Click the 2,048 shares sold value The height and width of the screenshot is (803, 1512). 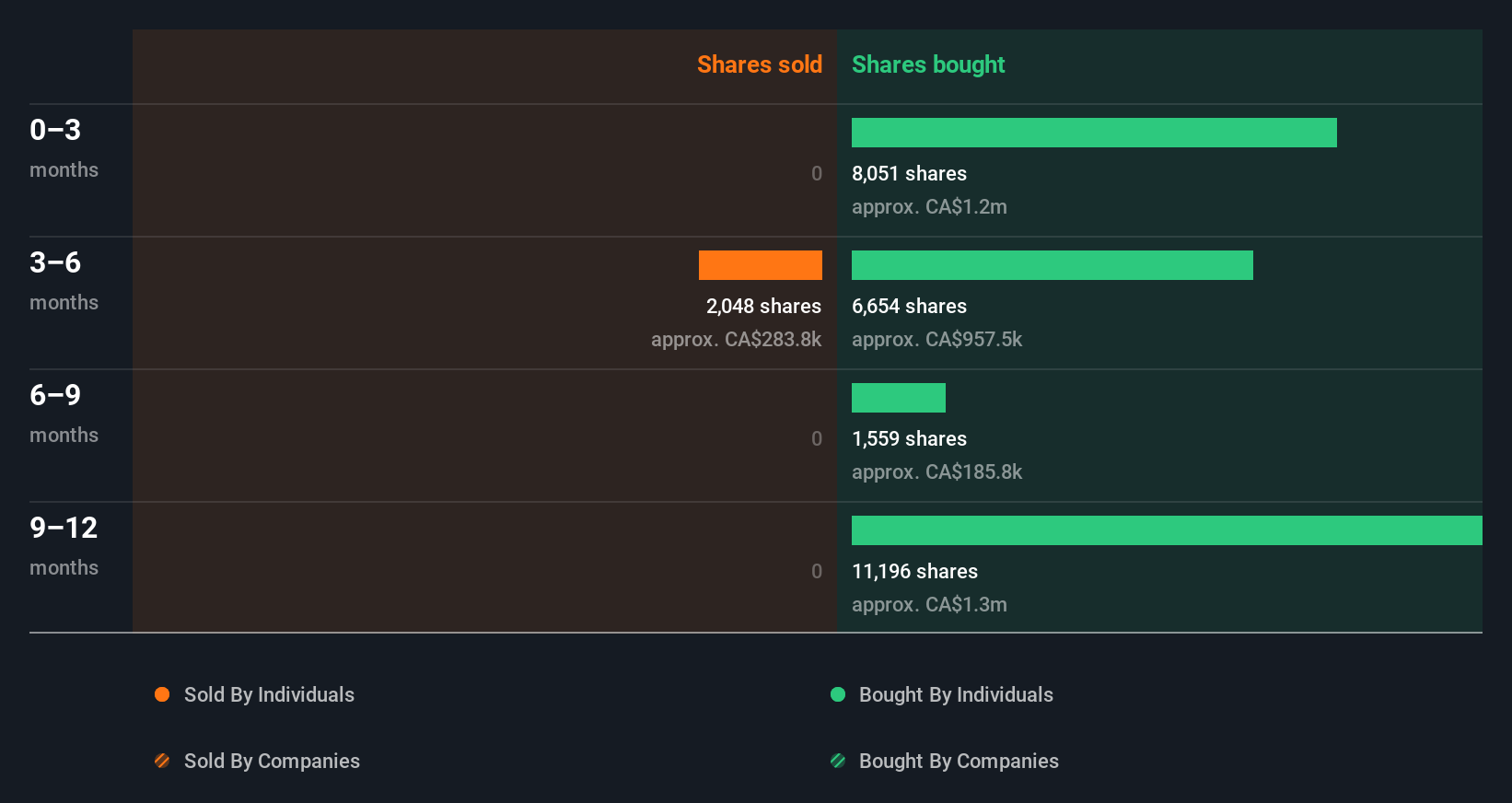point(763,306)
